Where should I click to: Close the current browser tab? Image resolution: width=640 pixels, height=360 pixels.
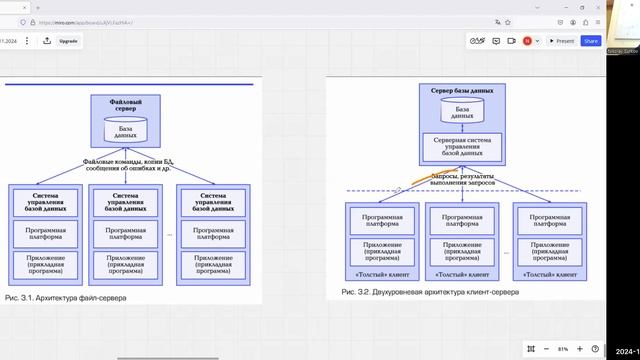click(x=24, y=7)
